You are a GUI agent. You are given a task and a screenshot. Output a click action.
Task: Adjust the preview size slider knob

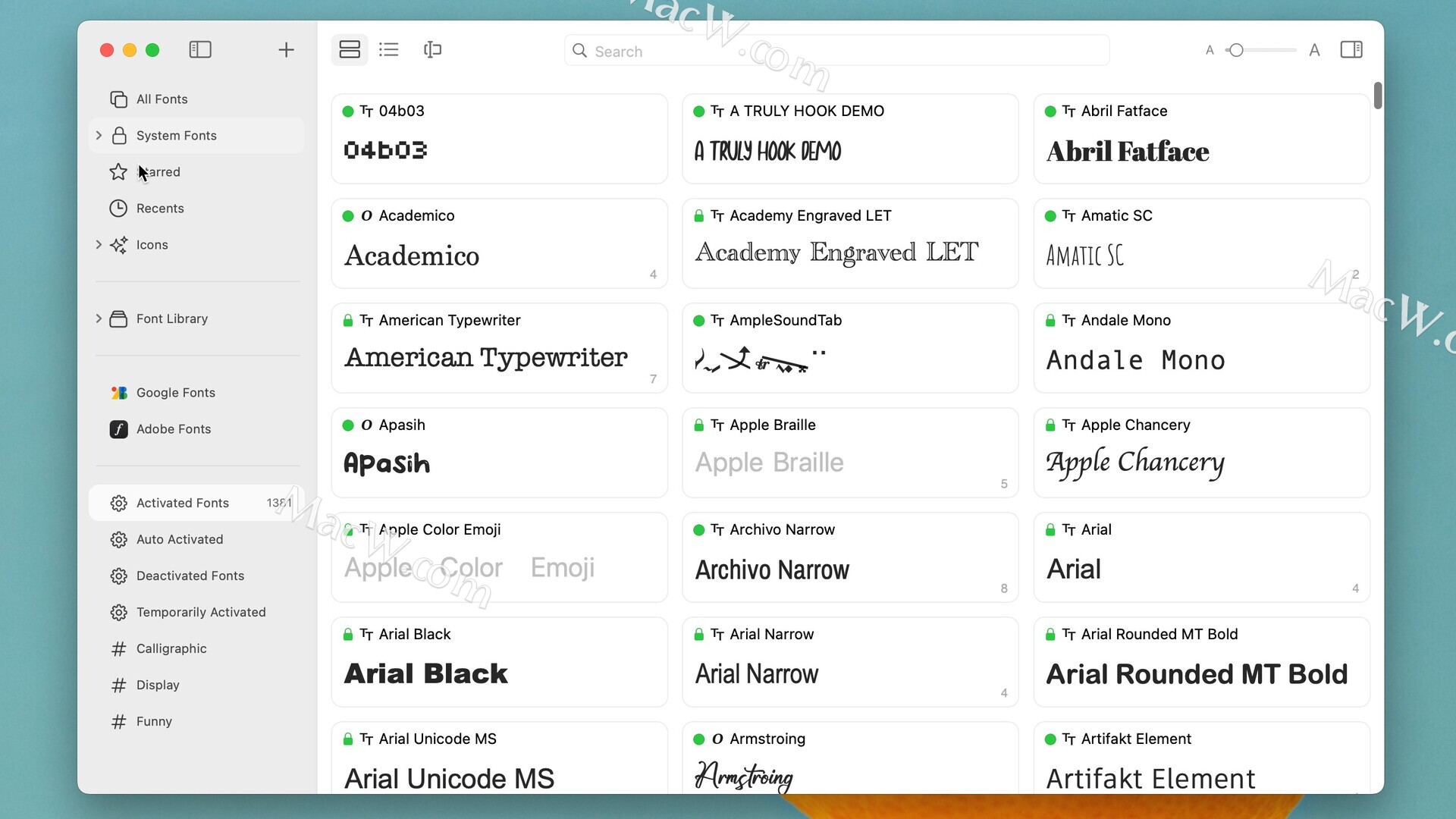tap(1236, 50)
